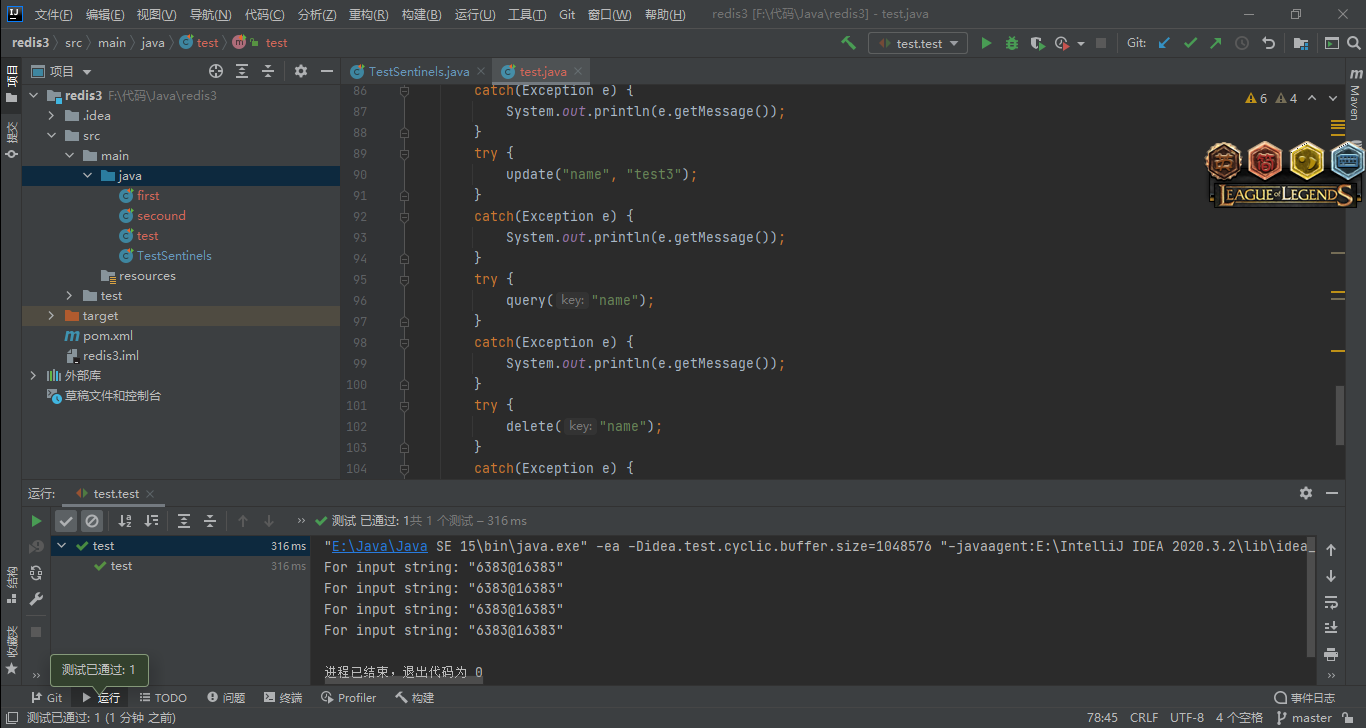1366x728 pixels.
Task: Open Run panel settings gear
Action: click(x=1305, y=493)
